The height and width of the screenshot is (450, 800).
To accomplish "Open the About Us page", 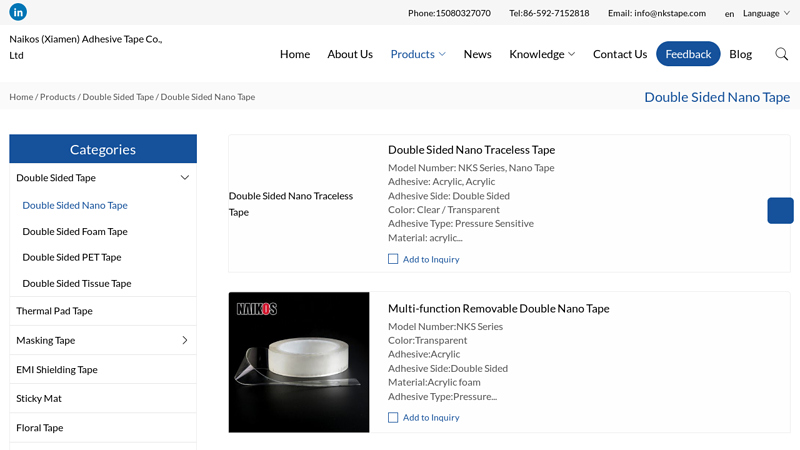I will pyautogui.click(x=350, y=54).
